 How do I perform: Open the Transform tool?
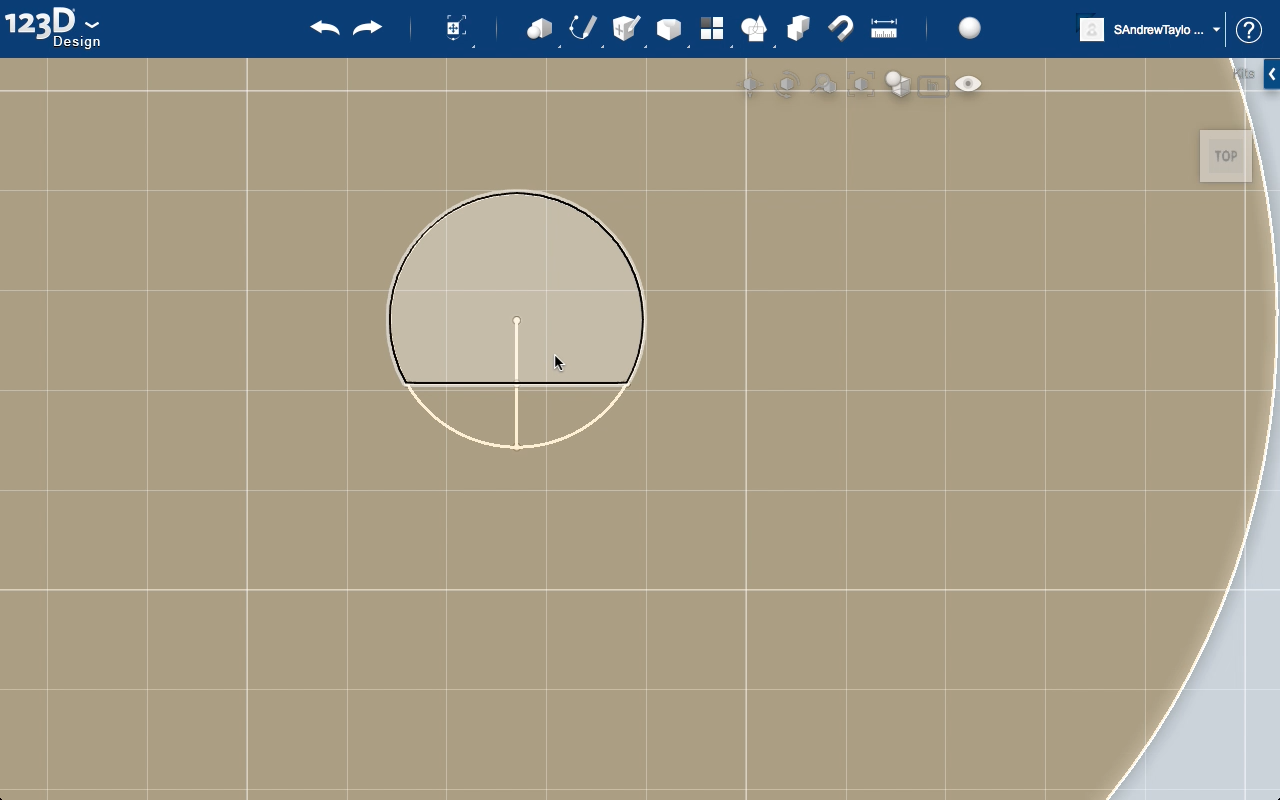[x=455, y=28]
